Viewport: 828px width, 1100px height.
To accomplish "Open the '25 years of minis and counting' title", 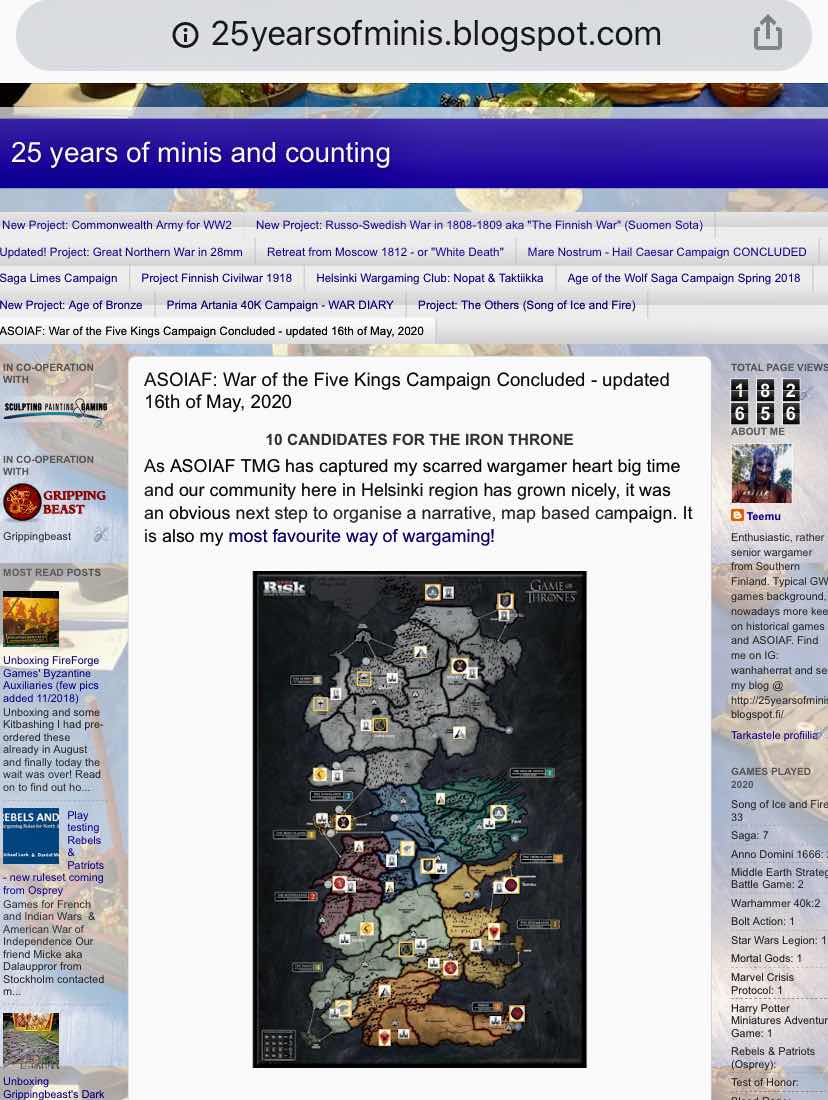I will click(201, 153).
